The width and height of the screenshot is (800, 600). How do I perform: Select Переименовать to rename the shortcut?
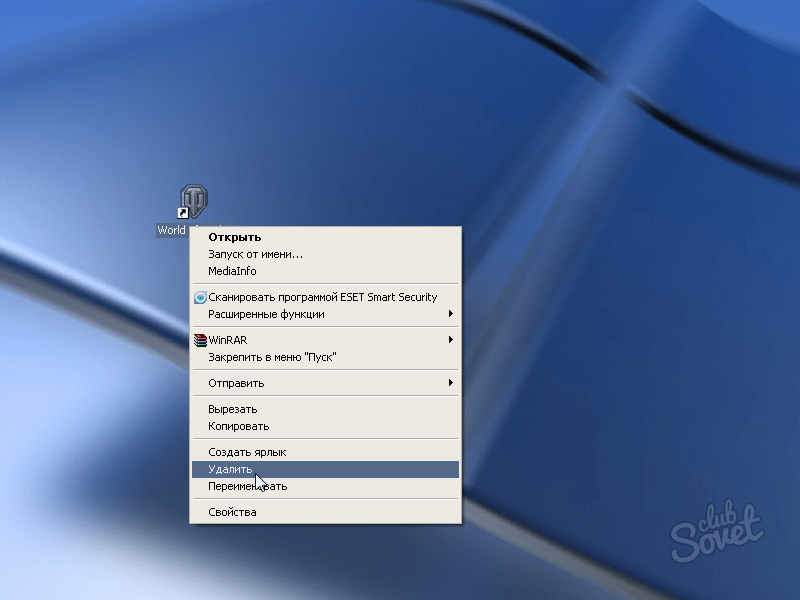tap(247, 486)
